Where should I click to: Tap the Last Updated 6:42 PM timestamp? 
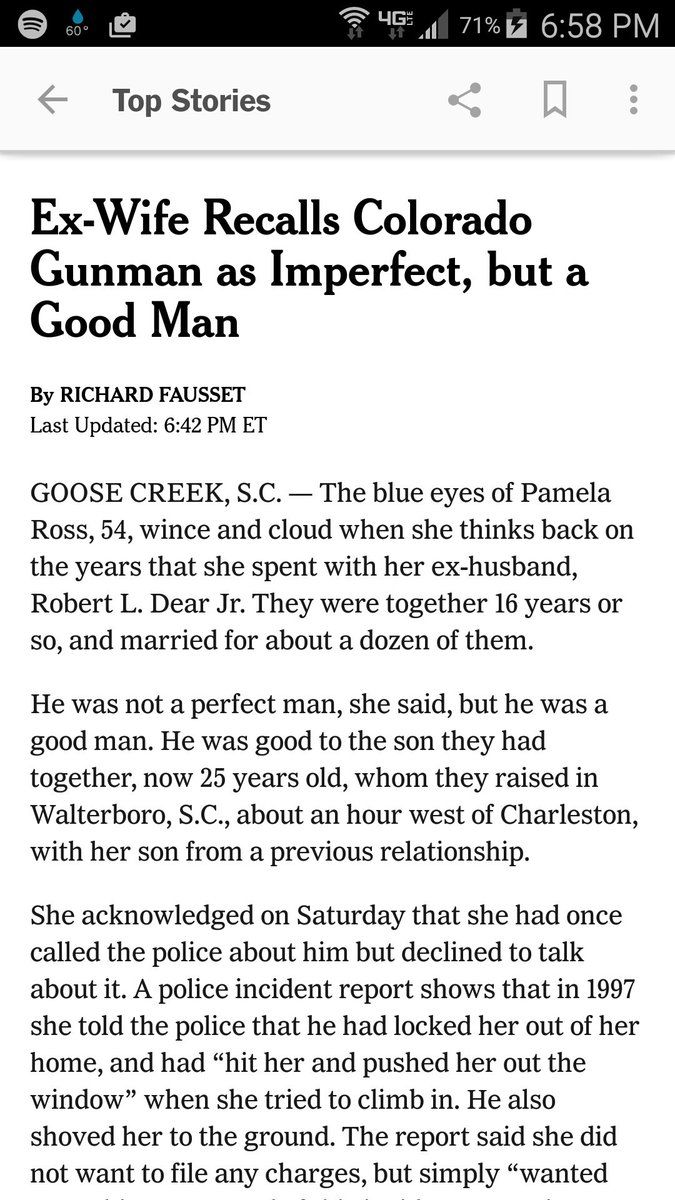pos(148,425)
